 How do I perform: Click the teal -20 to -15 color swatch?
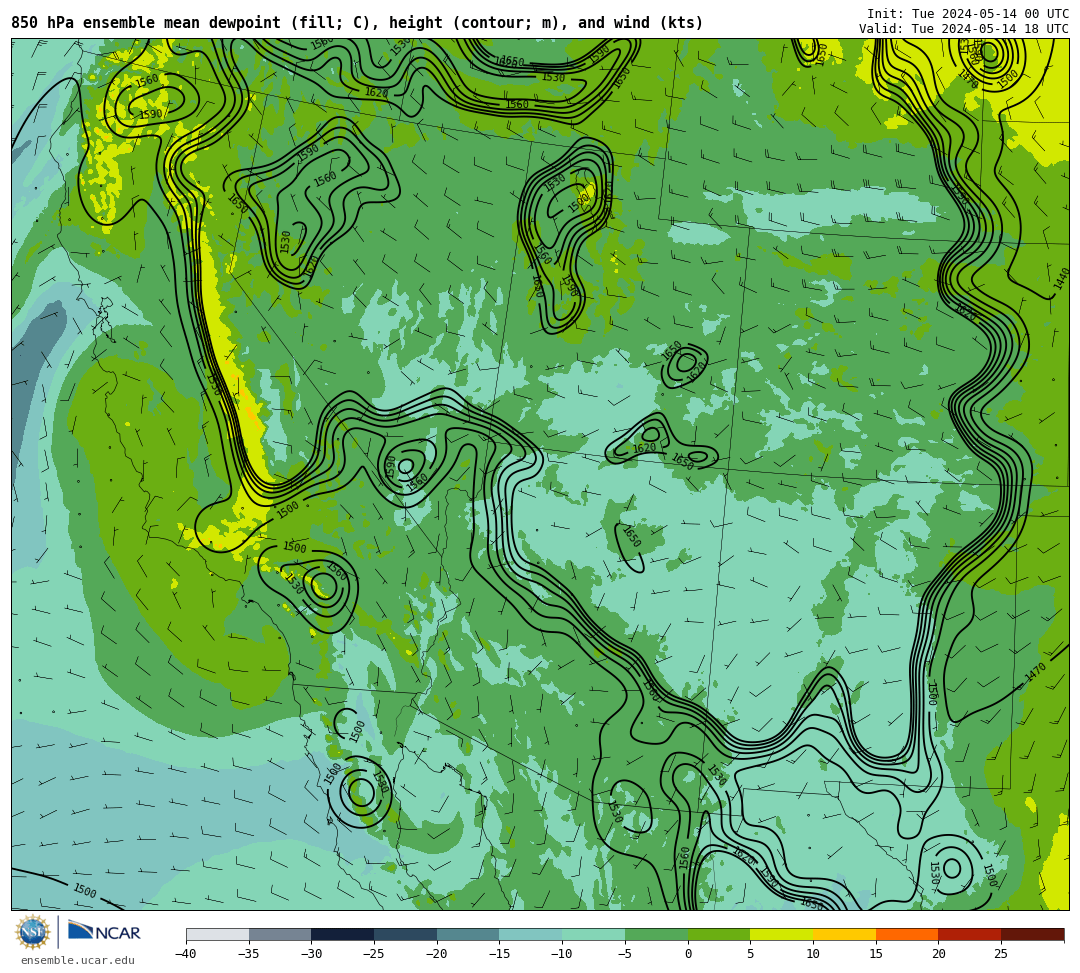[x=468, y=934]
